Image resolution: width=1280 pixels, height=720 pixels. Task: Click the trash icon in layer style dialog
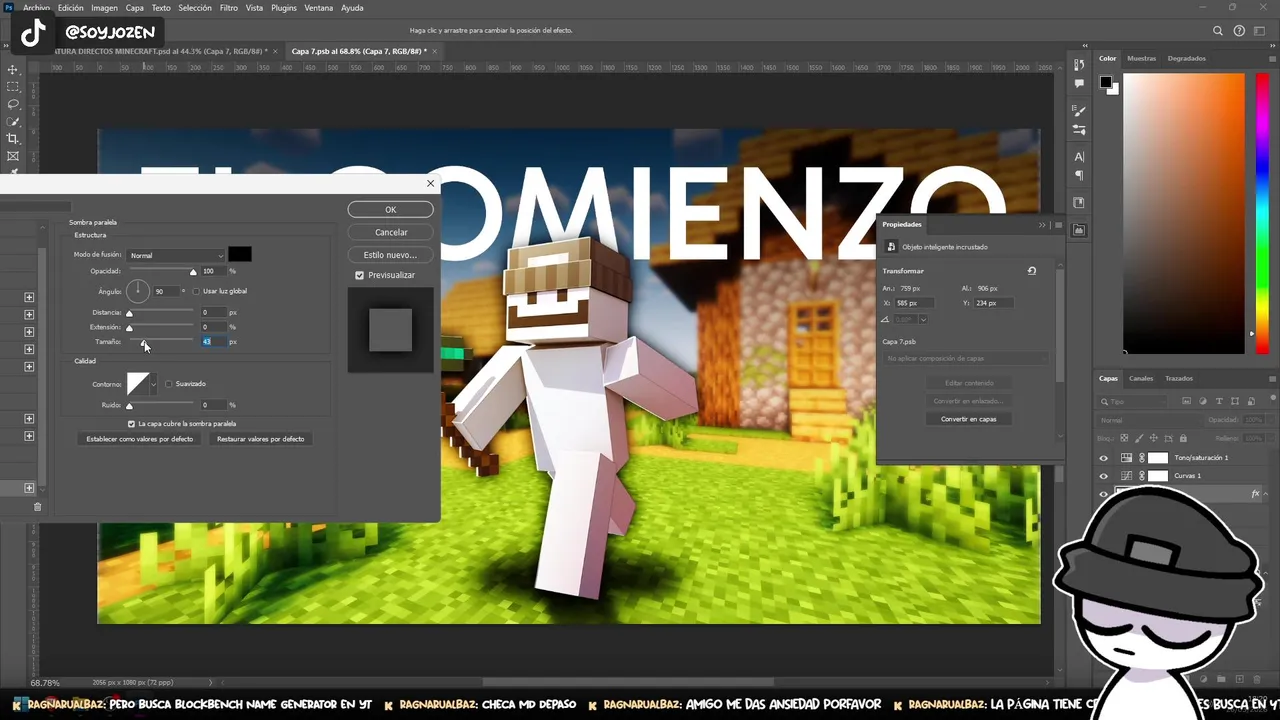click(x=38, y=506)
